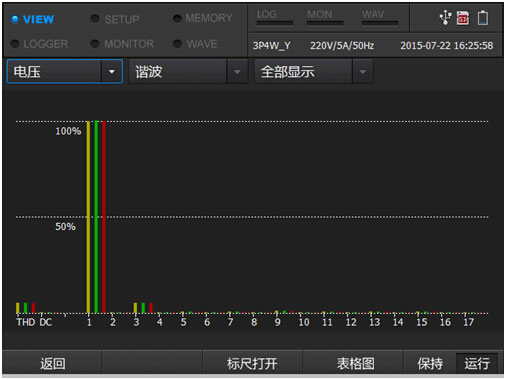Screen dimensions: 506x380
Task: Select the WAVE mode
Action: coord(195,44)
